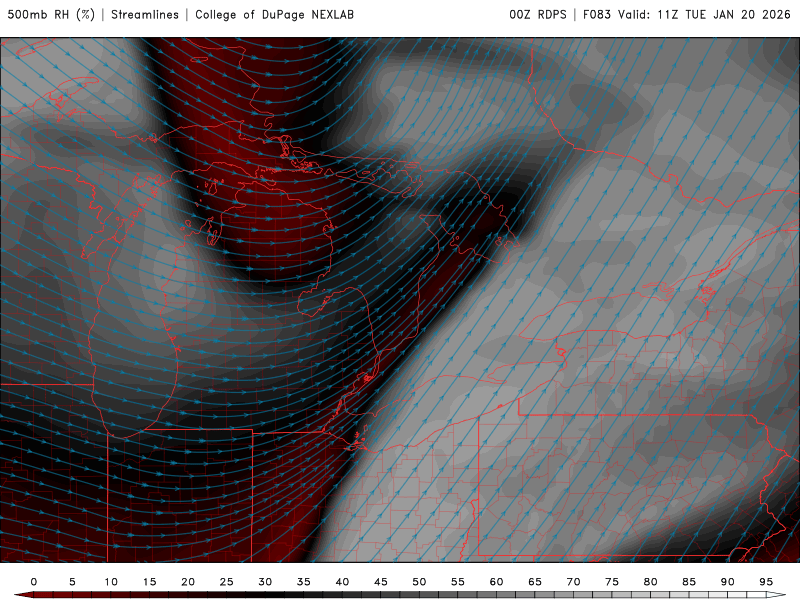Click the "500mb RH (%)" title text

[x=51, y=14]
